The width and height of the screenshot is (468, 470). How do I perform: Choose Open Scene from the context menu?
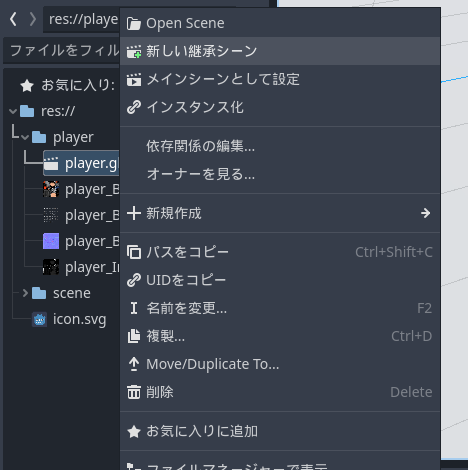coord(280,23)
